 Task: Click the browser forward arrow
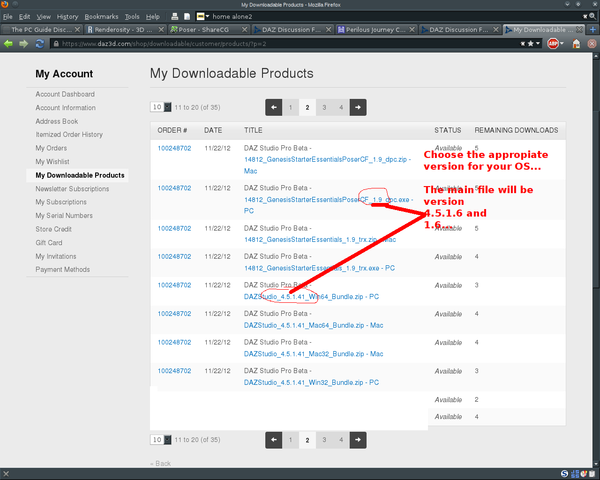click(x=24, y=44)
